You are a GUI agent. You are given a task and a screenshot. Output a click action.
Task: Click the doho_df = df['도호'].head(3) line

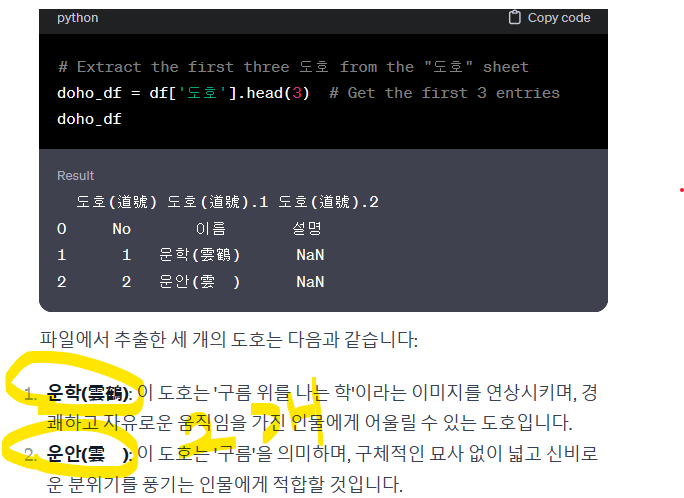[183, 93]
